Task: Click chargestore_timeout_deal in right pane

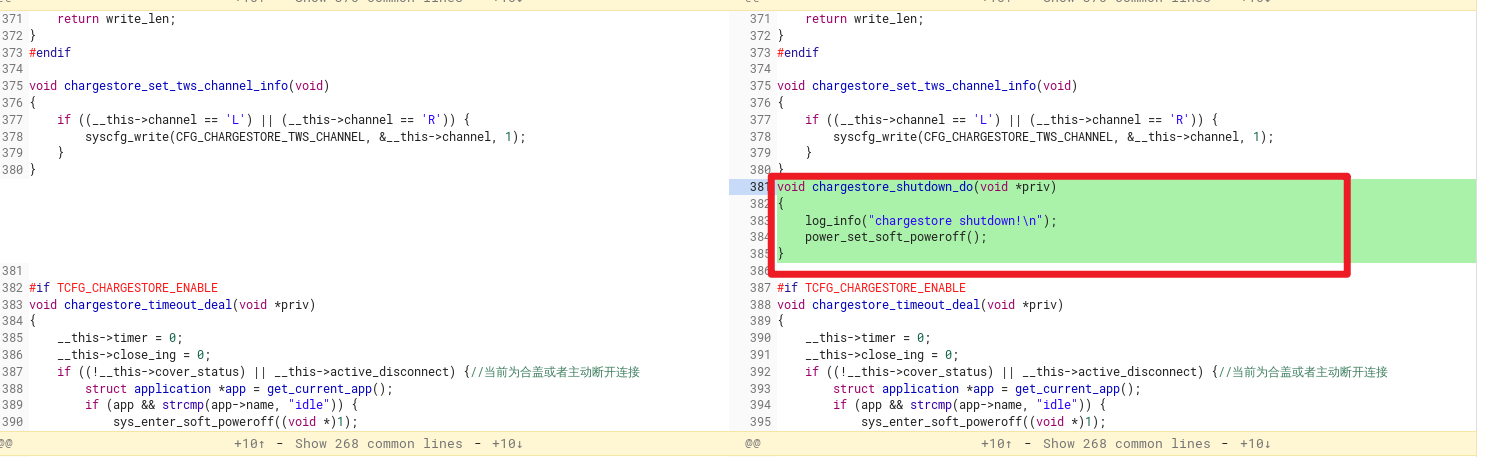Action: [x=896, y=305]
